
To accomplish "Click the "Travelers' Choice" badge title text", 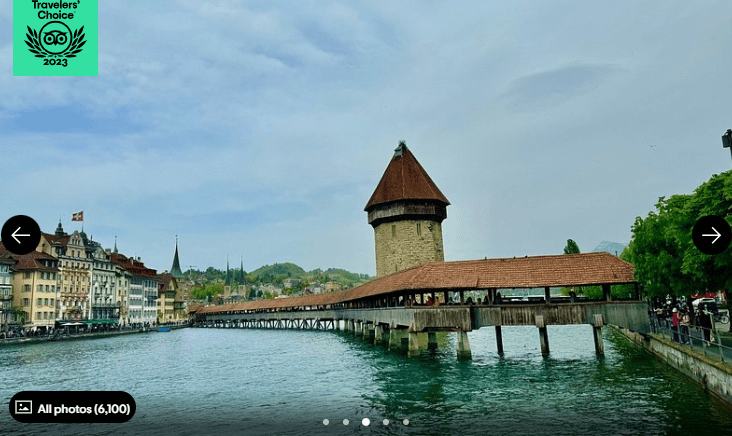I will tap(55, 10).
